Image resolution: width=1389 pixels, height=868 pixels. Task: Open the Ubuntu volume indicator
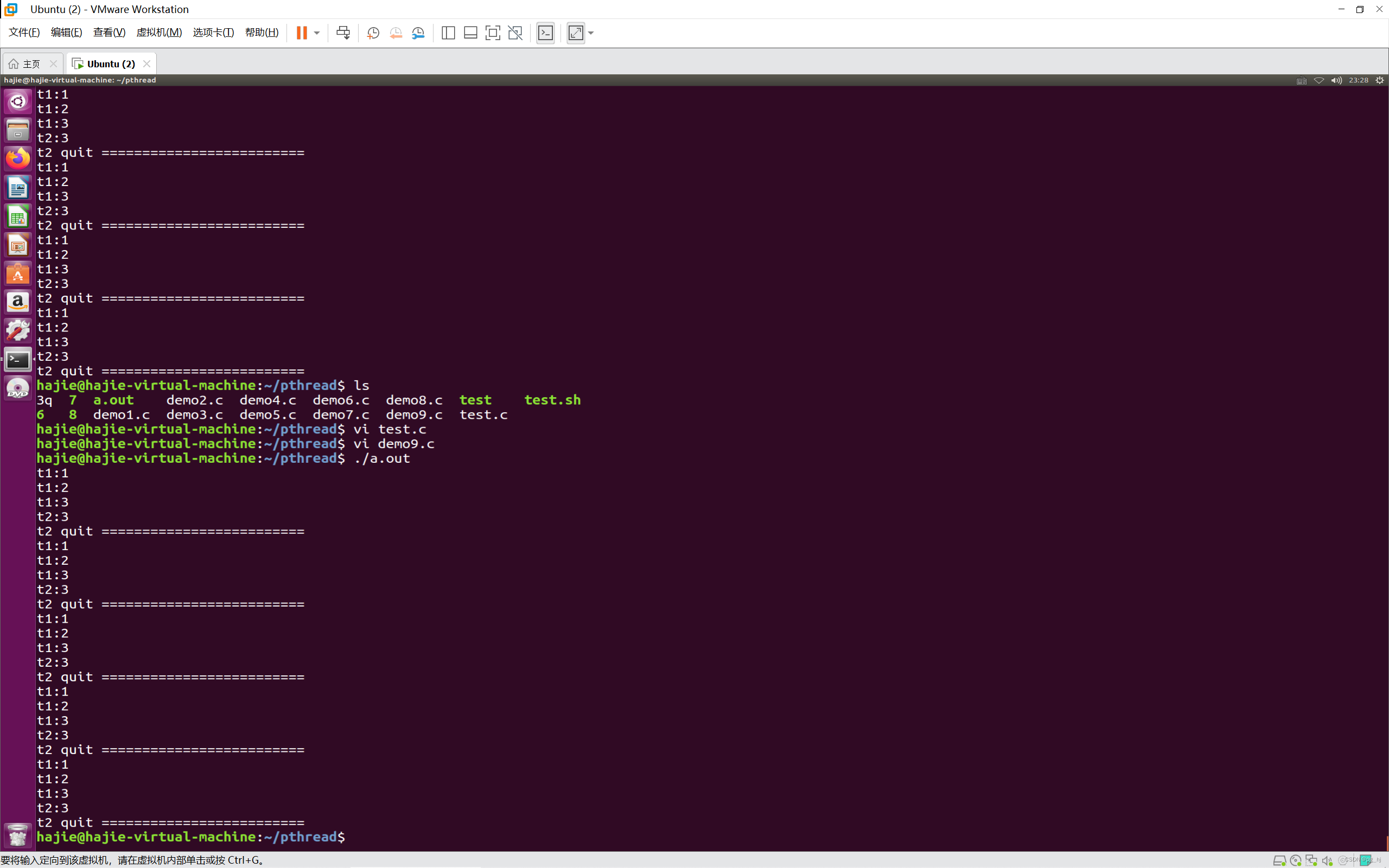pyautogui.click(x=1337, y=80)
